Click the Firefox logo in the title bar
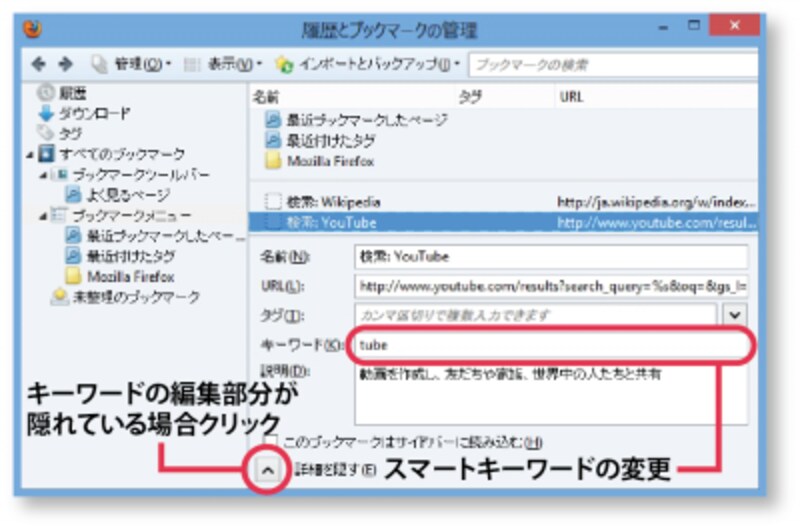Screen dimensions: 800x530 33,29
